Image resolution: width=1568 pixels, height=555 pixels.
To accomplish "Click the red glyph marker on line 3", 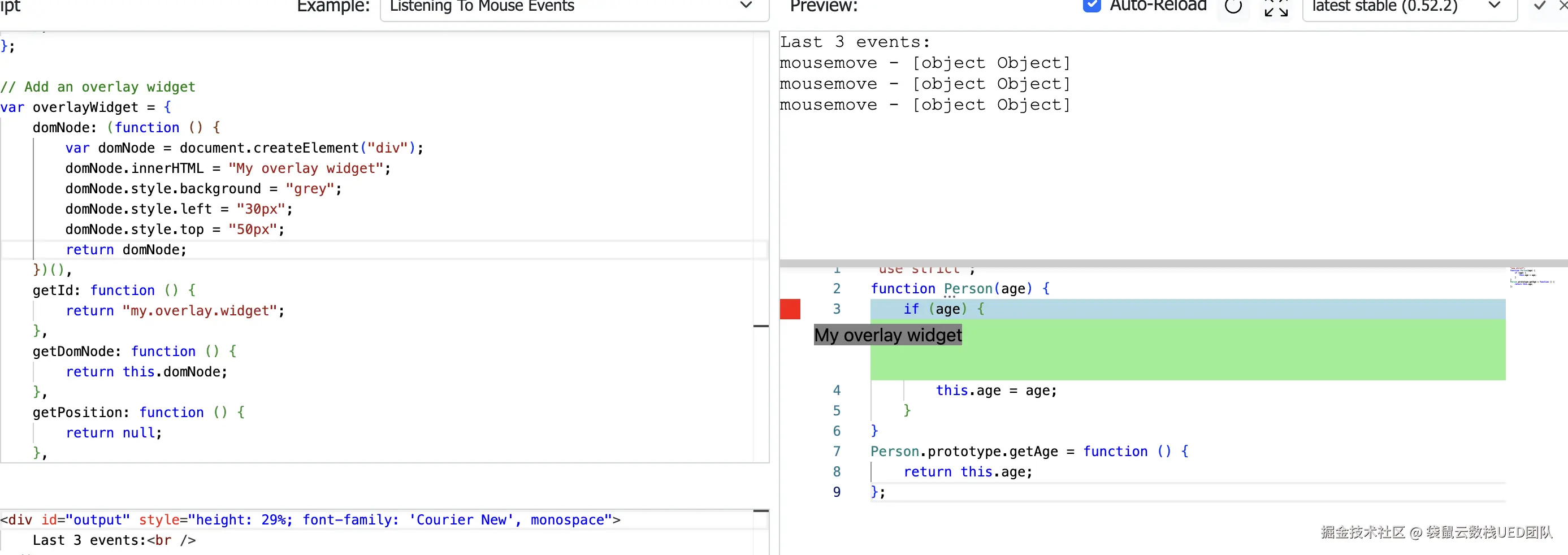I will click(790, 309).
